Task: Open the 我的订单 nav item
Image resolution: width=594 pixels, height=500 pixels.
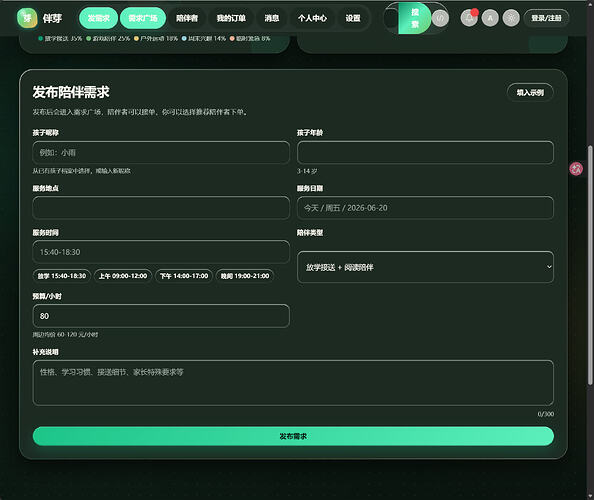Action: click(231, 18)
